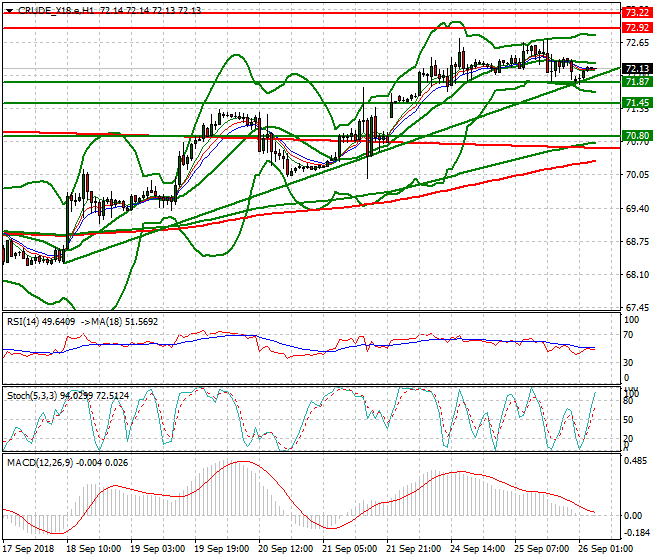
Task: Click the CRUDE_X18.e,H1 chart title text
Action: pyautogui.click(x=56, y=11)
